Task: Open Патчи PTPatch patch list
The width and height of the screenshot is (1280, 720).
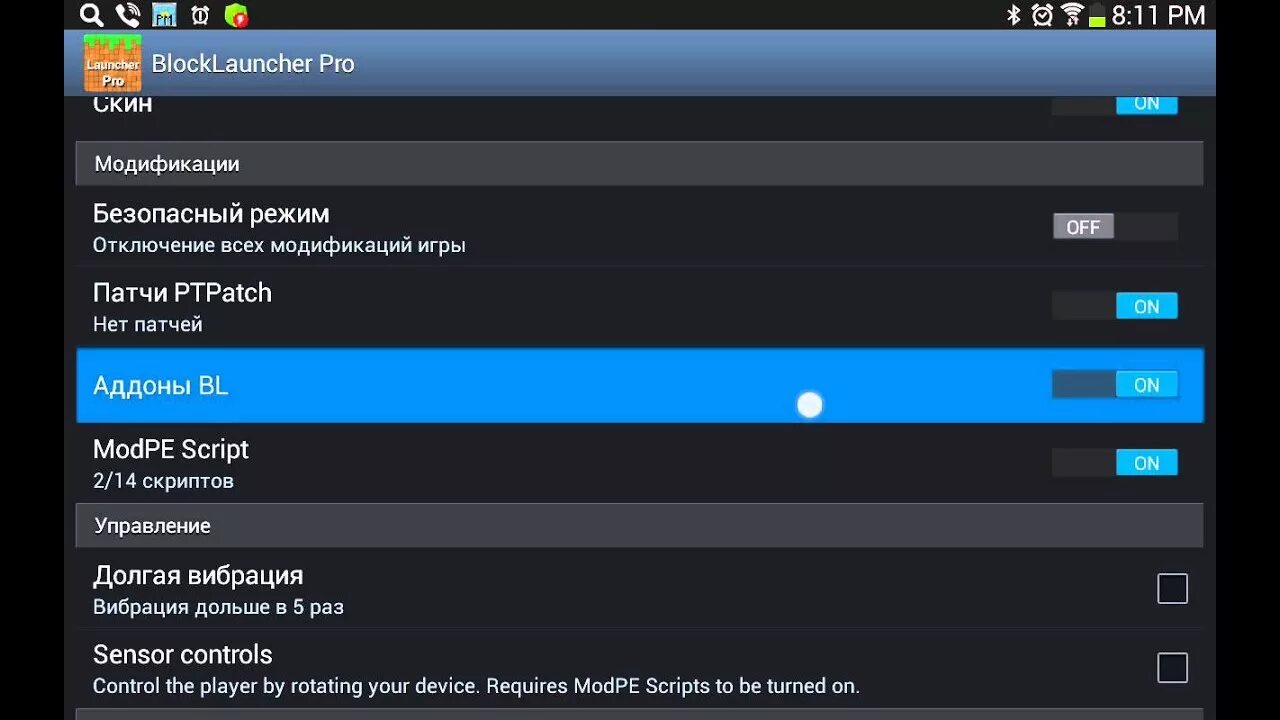Action: 640,307
